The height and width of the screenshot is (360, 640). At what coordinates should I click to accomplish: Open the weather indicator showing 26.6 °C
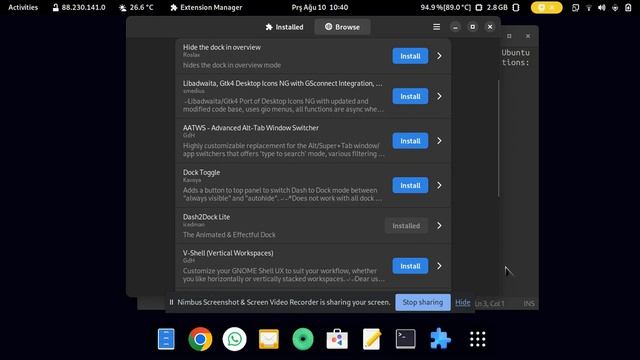pos(136,7)
